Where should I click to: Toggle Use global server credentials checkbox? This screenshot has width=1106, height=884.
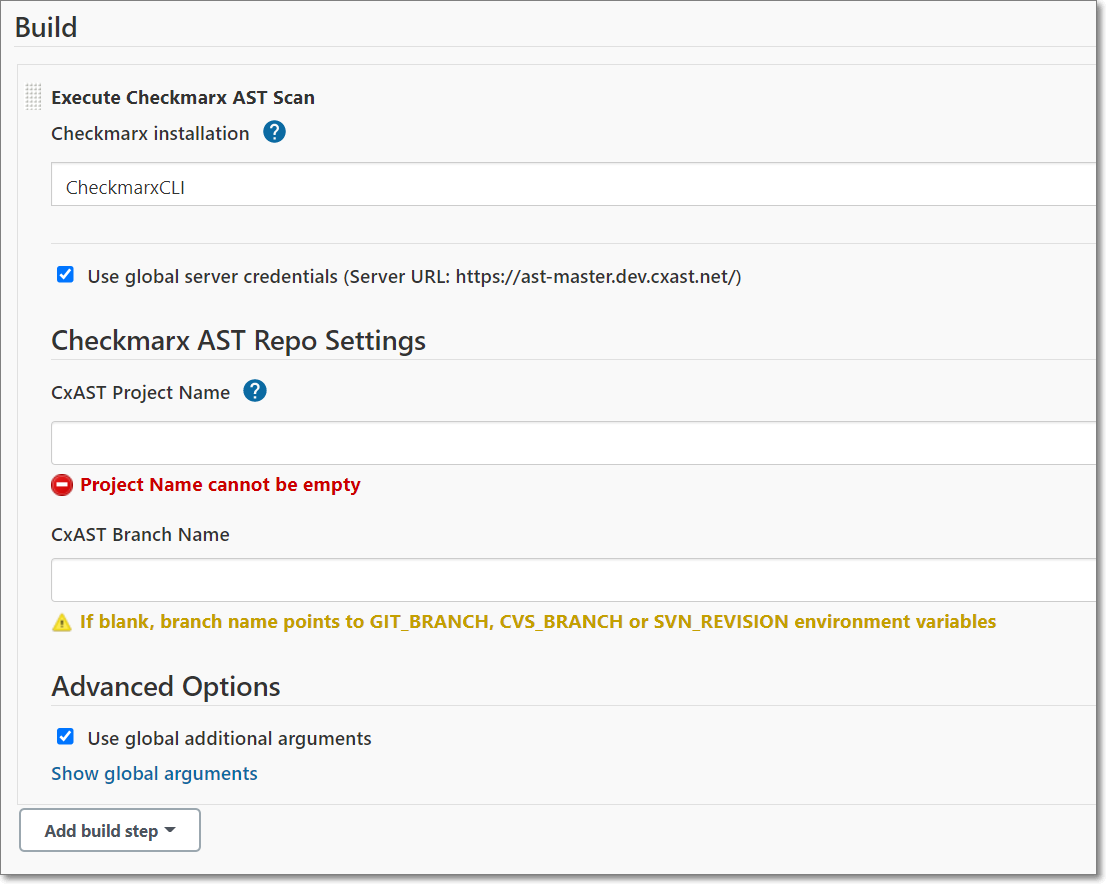[65, 274]
